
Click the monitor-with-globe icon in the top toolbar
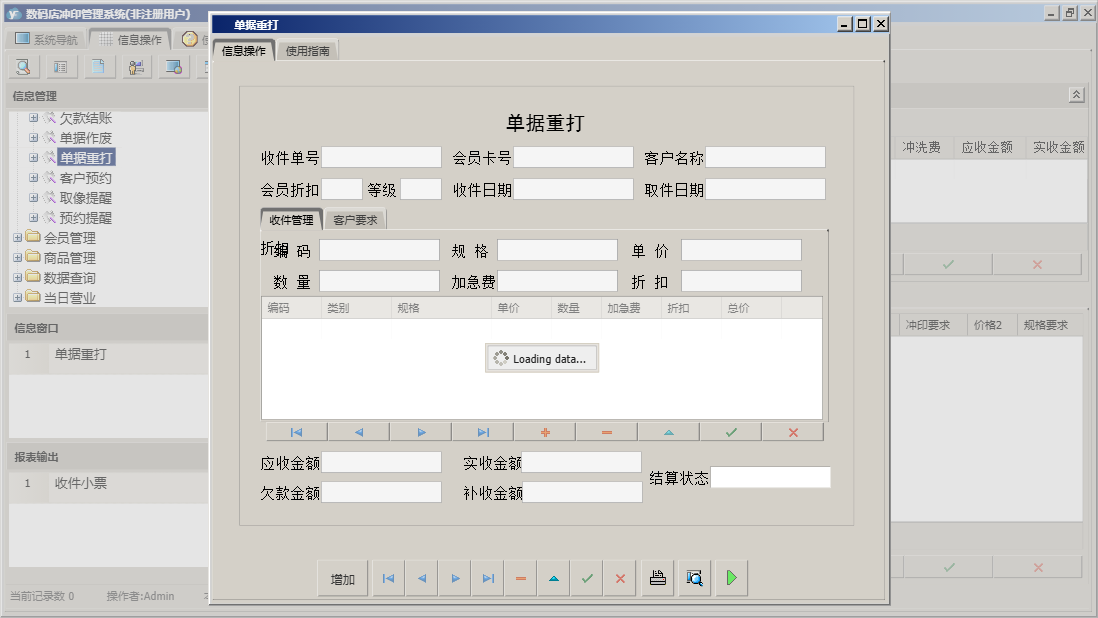coord(173,66)
